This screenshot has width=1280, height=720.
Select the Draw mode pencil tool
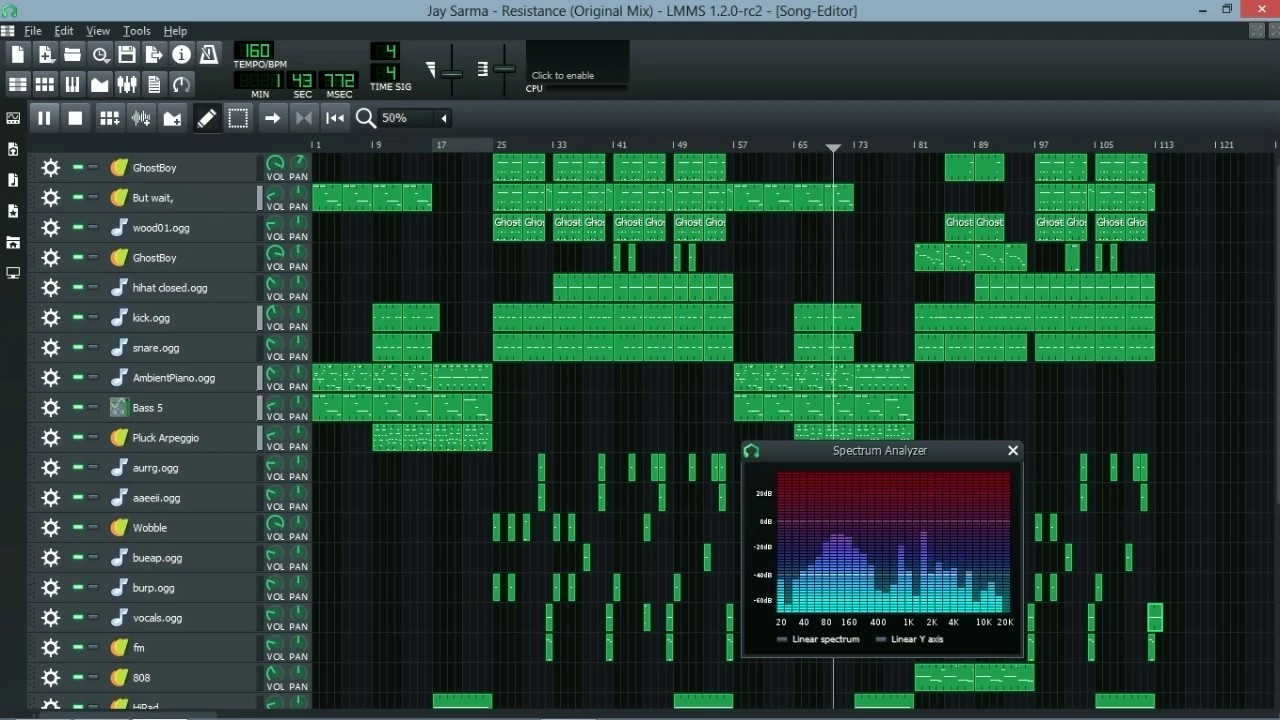click(x=206, y=118)
